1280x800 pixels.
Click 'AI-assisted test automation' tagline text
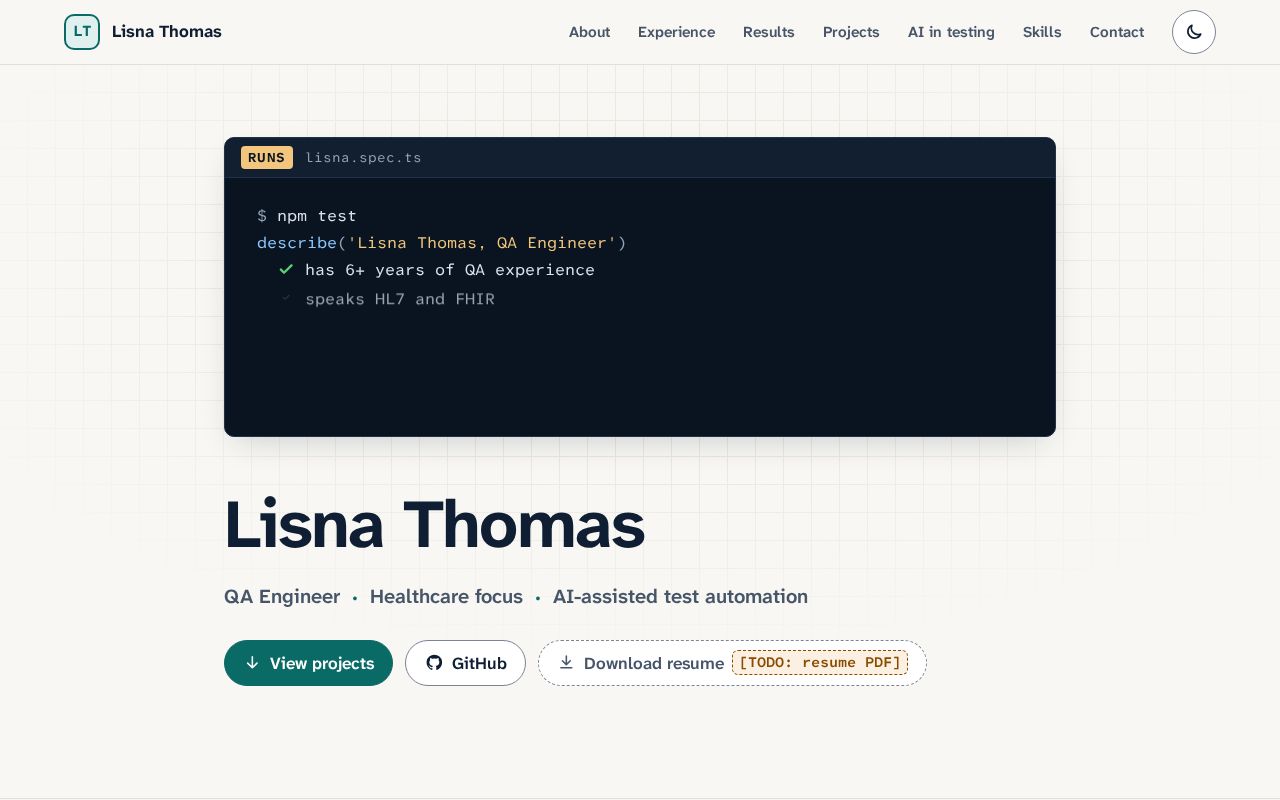click(680, 597)
